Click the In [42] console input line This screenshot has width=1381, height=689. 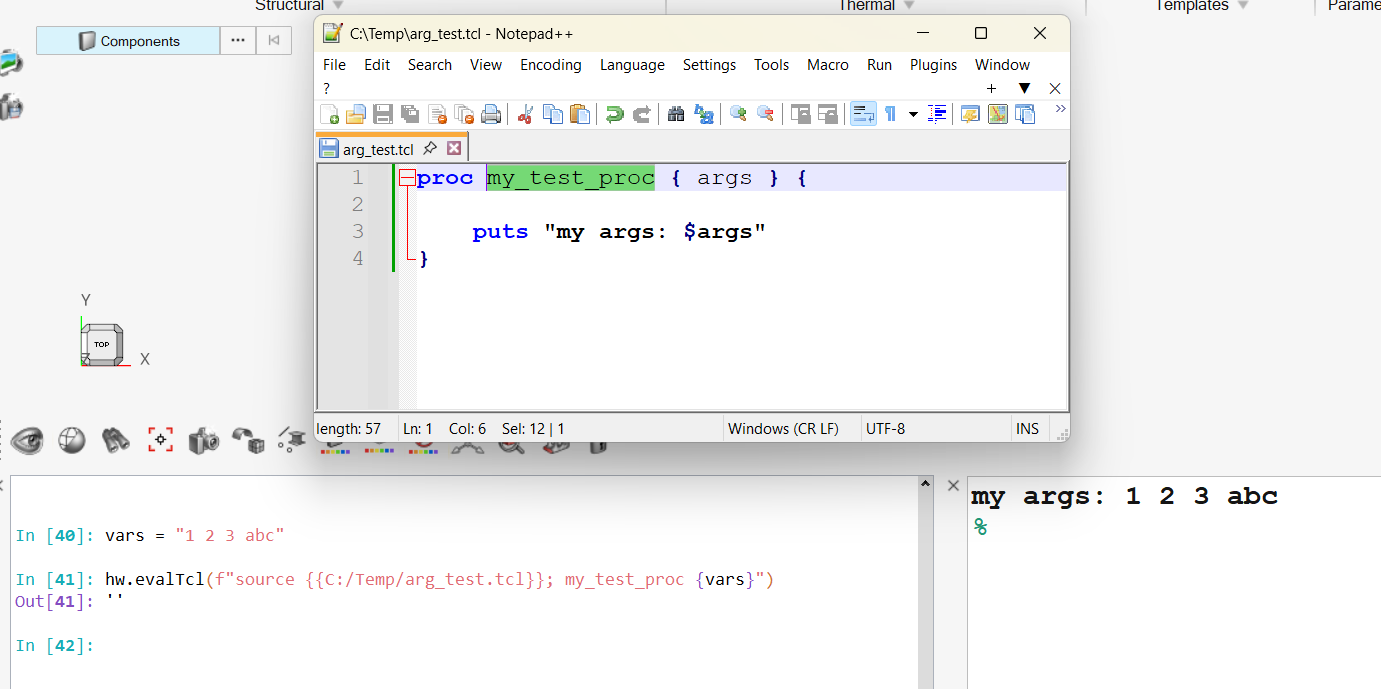(466, 646)
